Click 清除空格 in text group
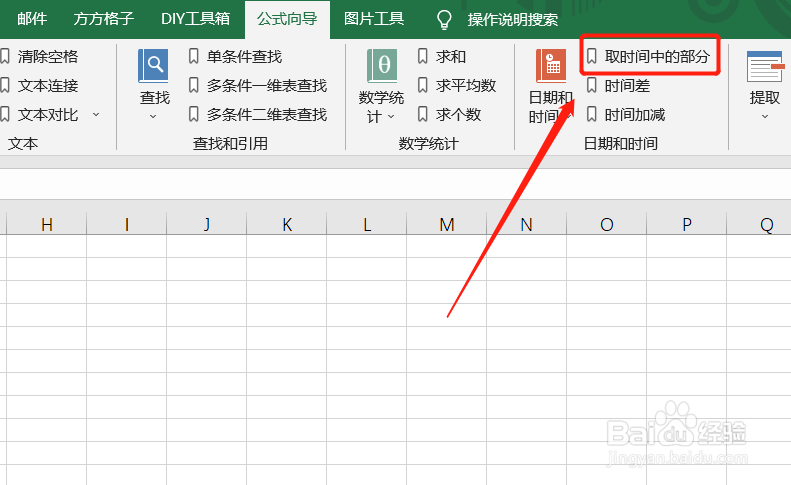791x485 pixels. coord(39,57)
